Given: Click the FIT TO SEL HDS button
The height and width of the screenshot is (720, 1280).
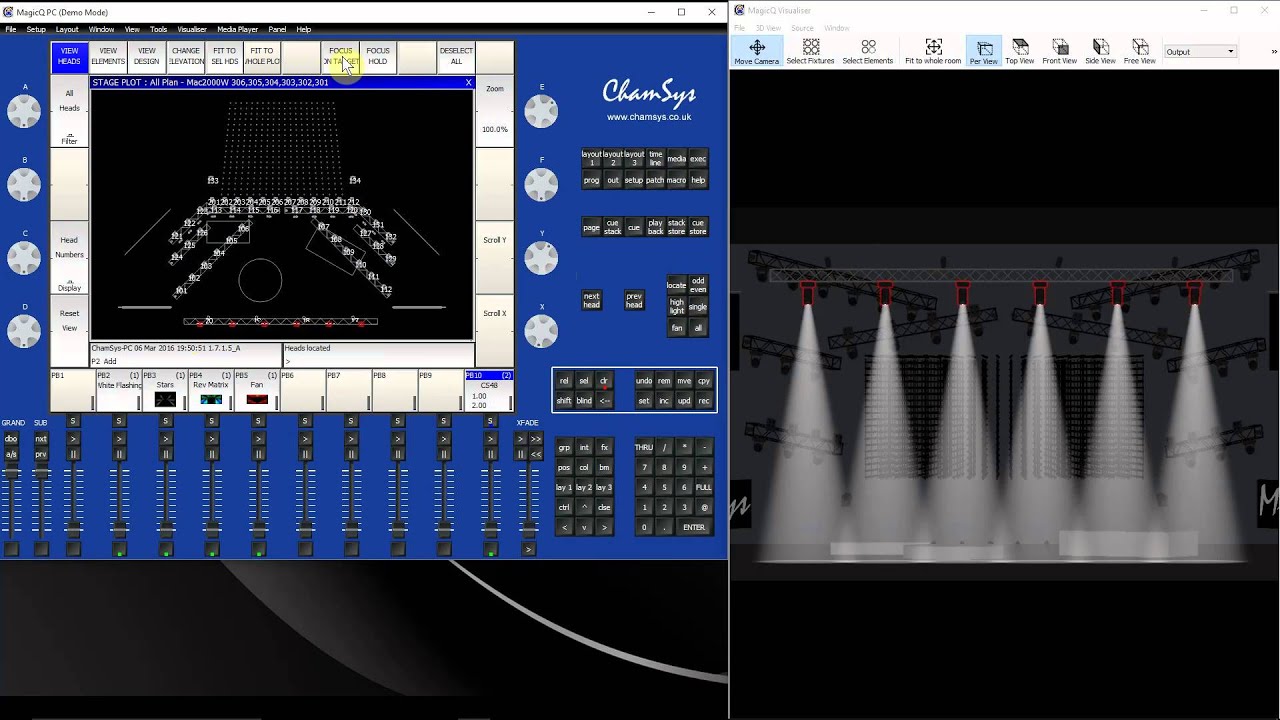Looking at the screenshot, I should coord(224,56).
